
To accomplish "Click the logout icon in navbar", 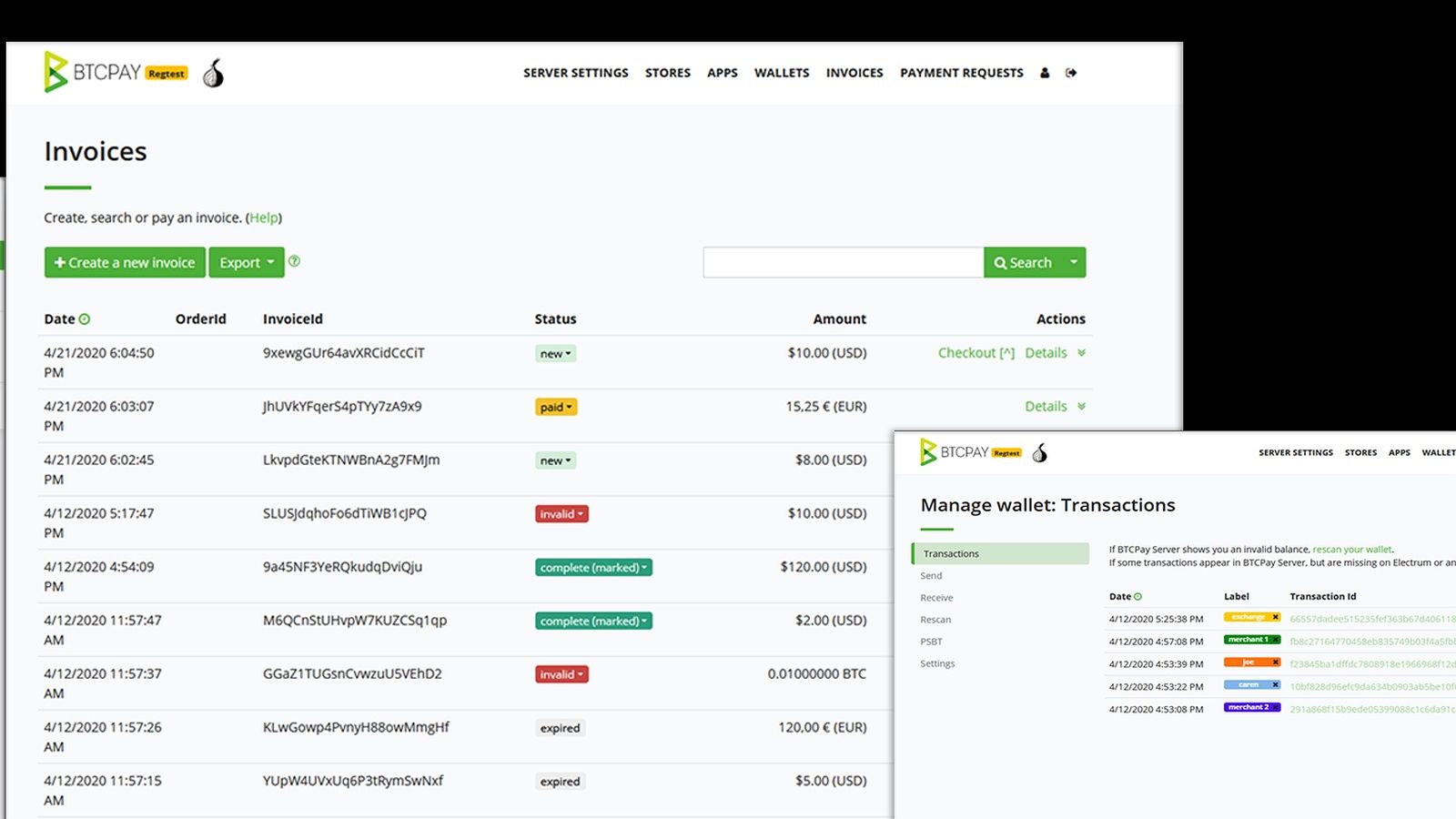I will pyautogui.click(x=1071, y=73).
